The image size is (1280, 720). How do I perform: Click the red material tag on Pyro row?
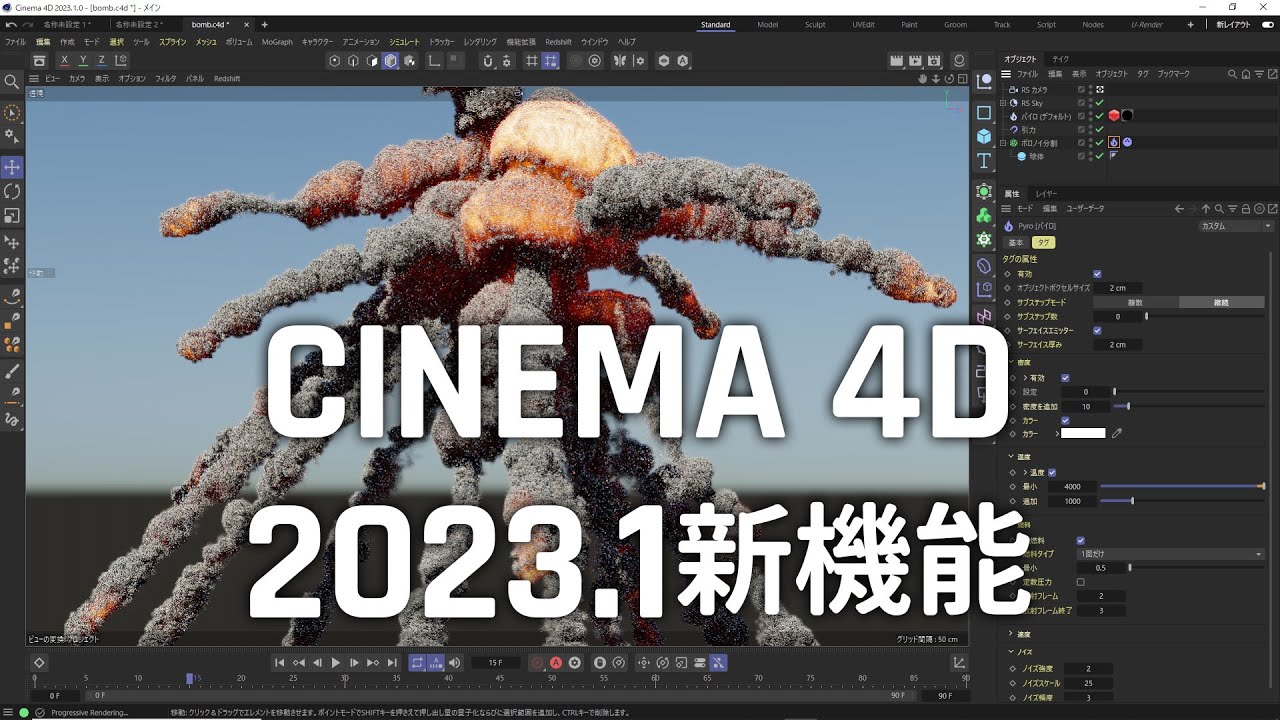pos(1113,115)
